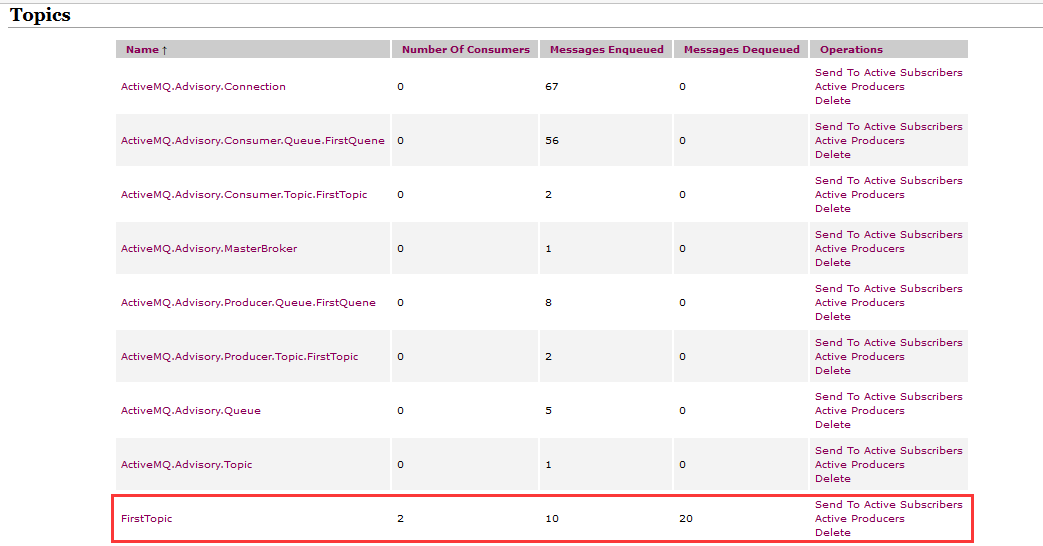Select FirstTopic's 20 dequeued messages value
1043x546 pixels.
pos(686,518)
